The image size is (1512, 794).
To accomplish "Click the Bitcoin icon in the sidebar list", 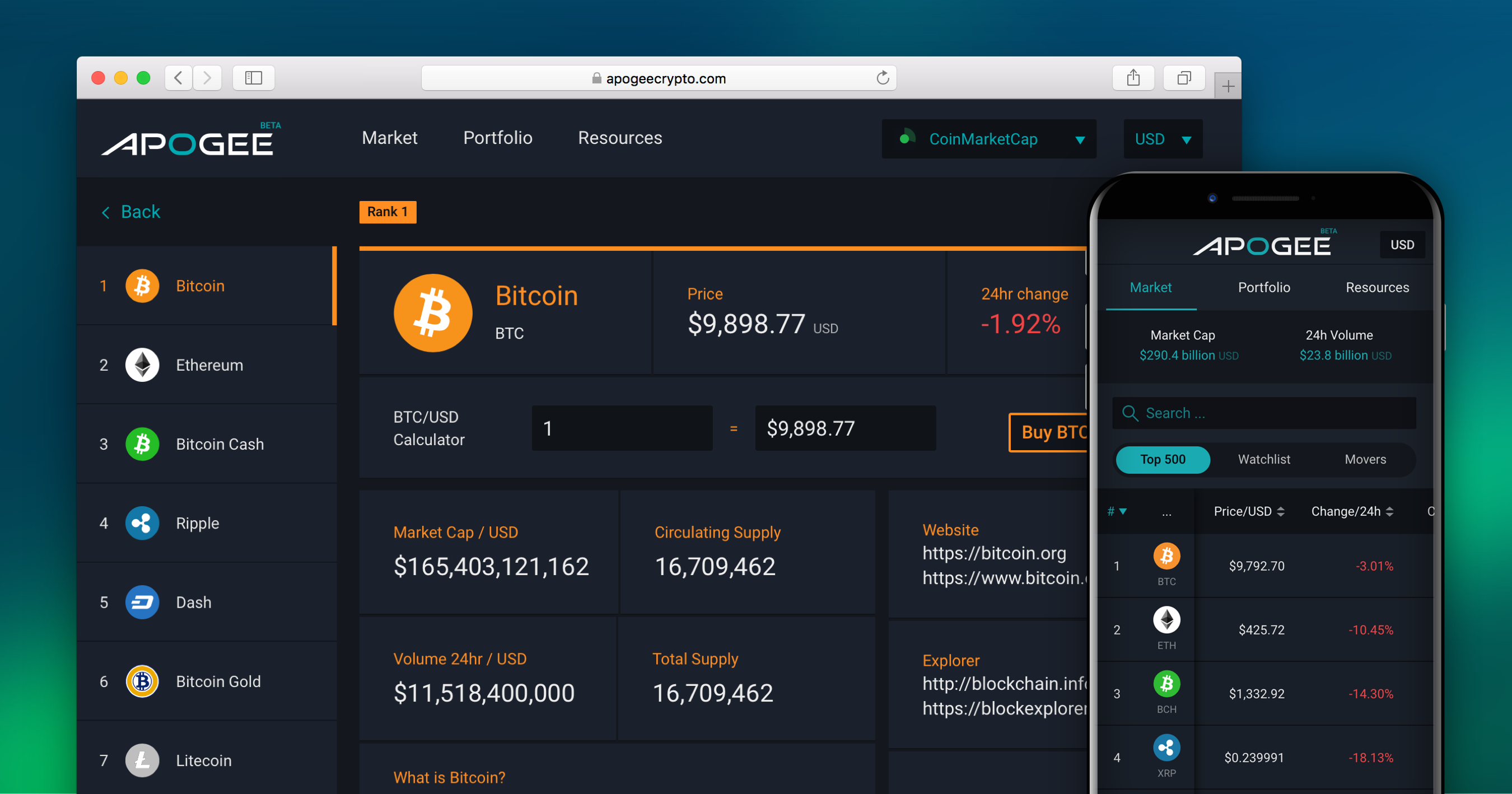I will [x=142, y=286].
